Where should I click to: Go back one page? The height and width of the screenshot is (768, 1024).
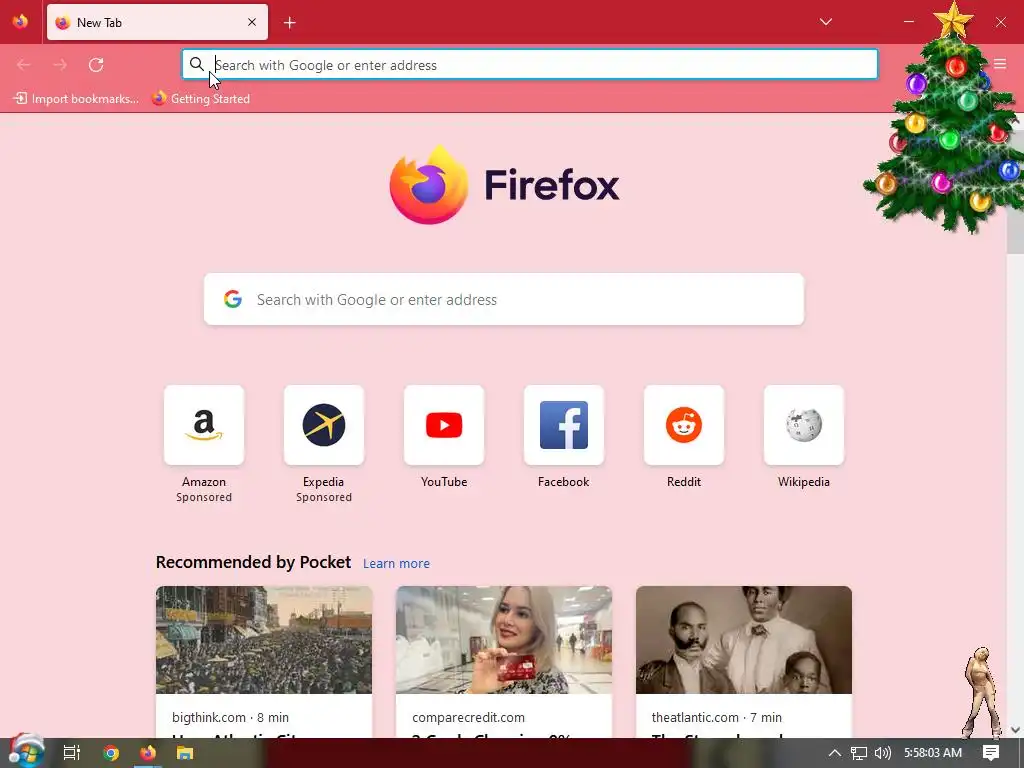pos(24,65)
